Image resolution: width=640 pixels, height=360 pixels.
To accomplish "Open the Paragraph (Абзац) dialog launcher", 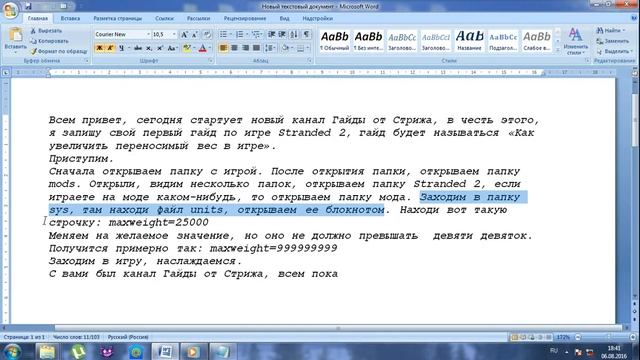I will point(310,61).
